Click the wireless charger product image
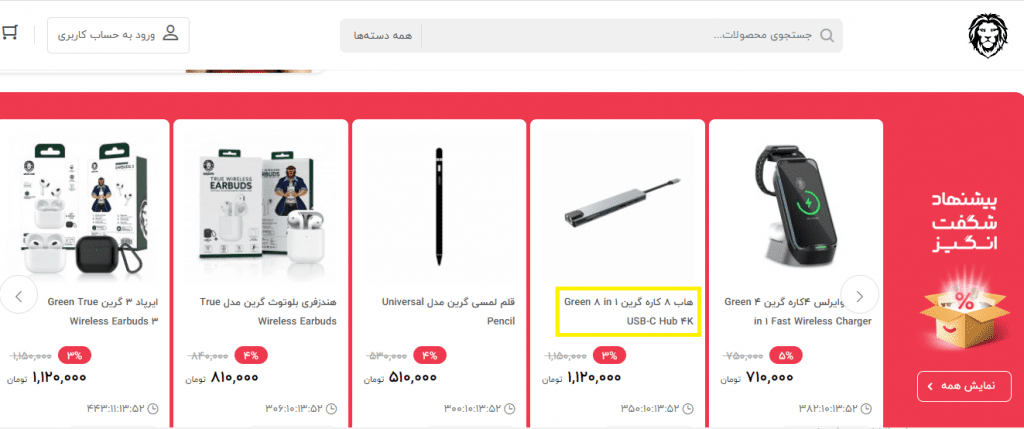 (795, 204)
